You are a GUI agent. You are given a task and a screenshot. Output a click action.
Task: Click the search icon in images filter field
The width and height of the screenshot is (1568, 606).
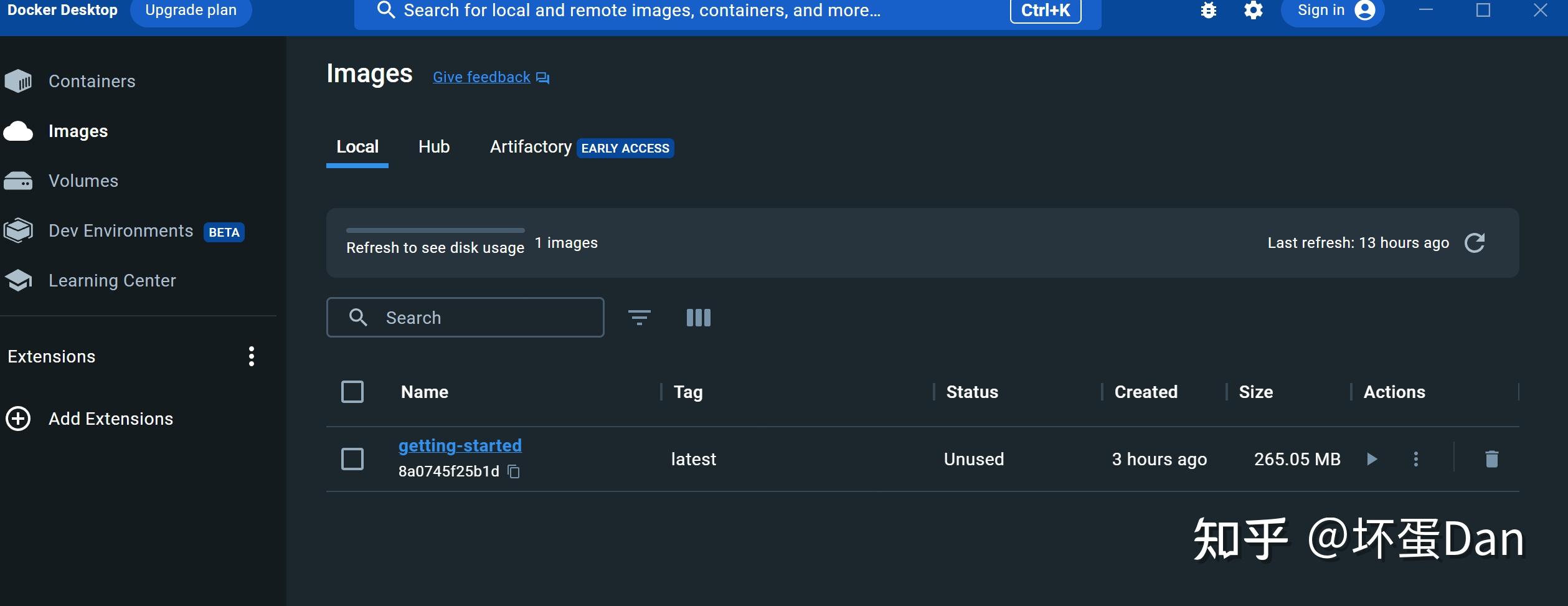coord(358,318)
